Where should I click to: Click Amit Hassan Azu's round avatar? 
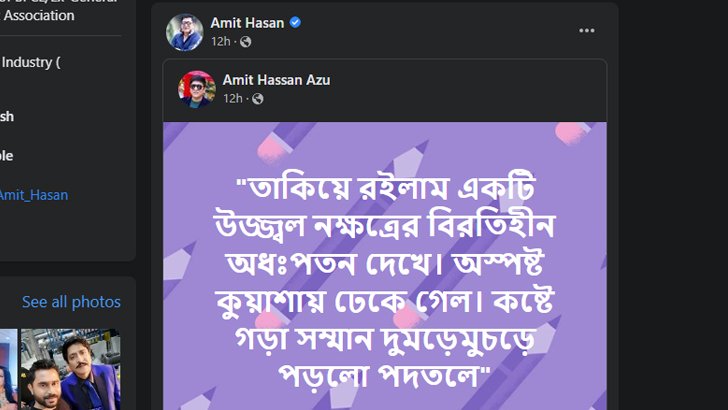click(197, 89)
